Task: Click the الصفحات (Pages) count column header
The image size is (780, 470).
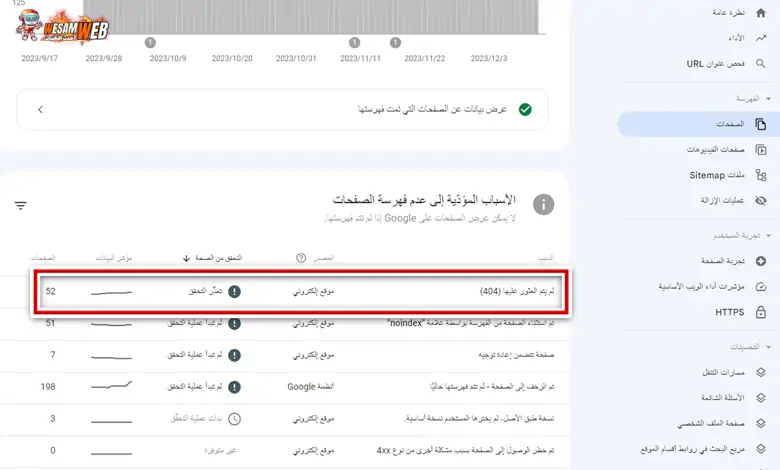Action: tap(43, 258)
